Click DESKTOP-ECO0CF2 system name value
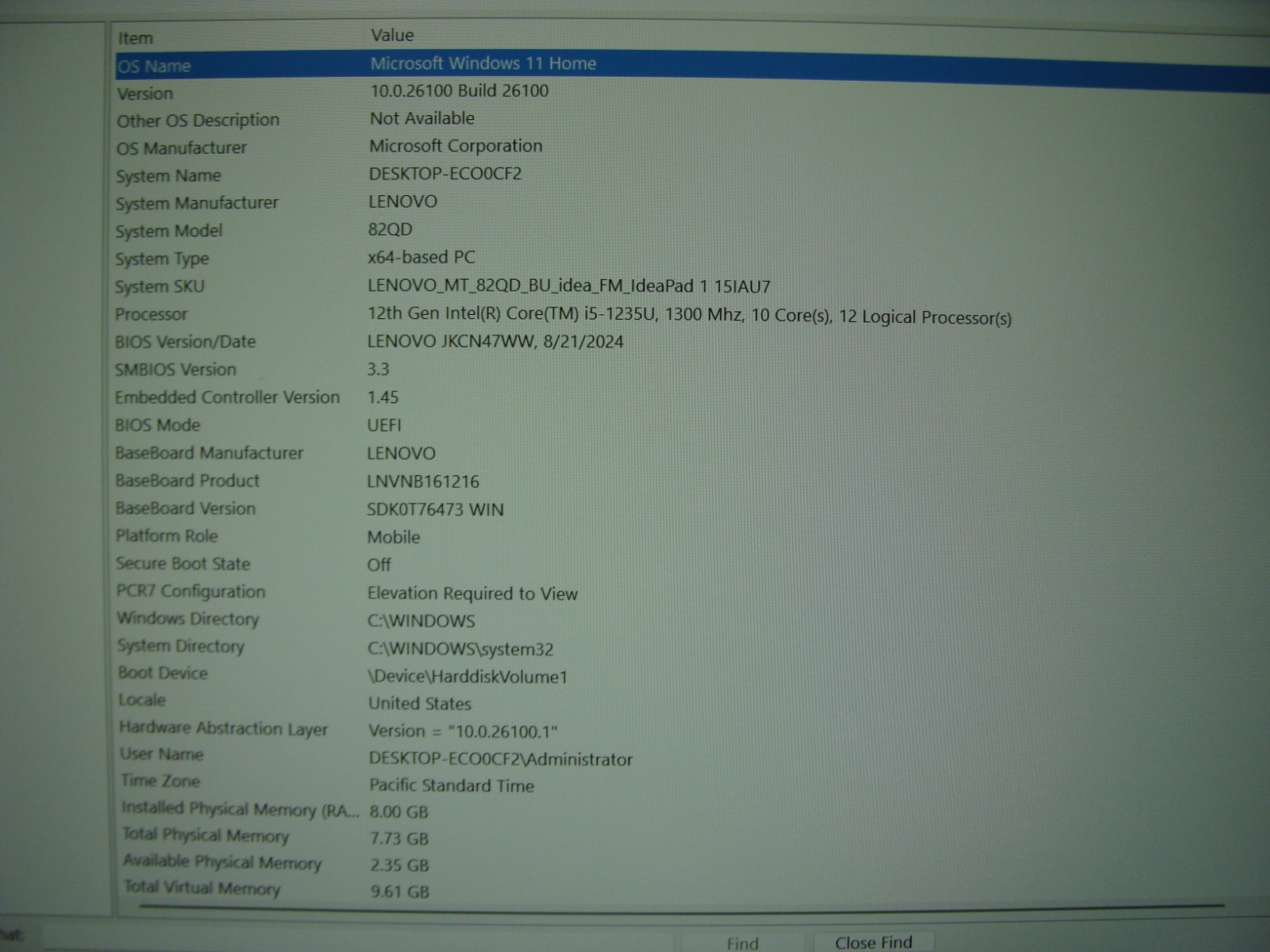This screenshot has width=1270, height=952. tap(445, 174)
